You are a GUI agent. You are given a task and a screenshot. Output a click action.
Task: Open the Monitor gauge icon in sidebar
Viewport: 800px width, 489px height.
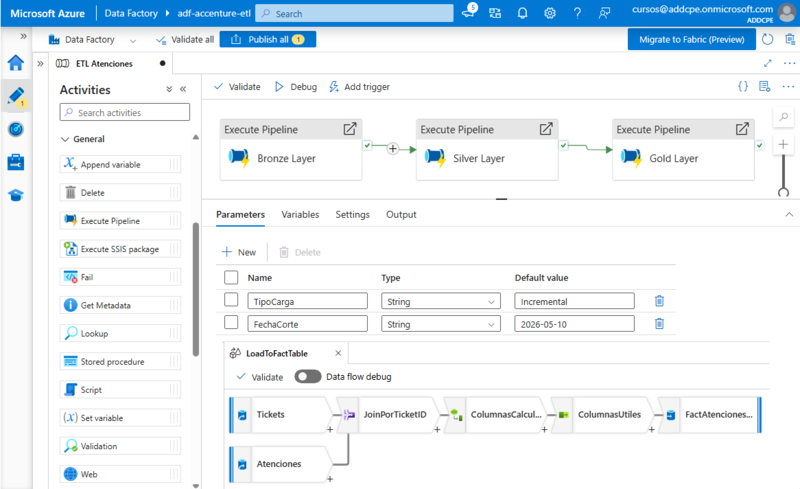coord(16,129)
